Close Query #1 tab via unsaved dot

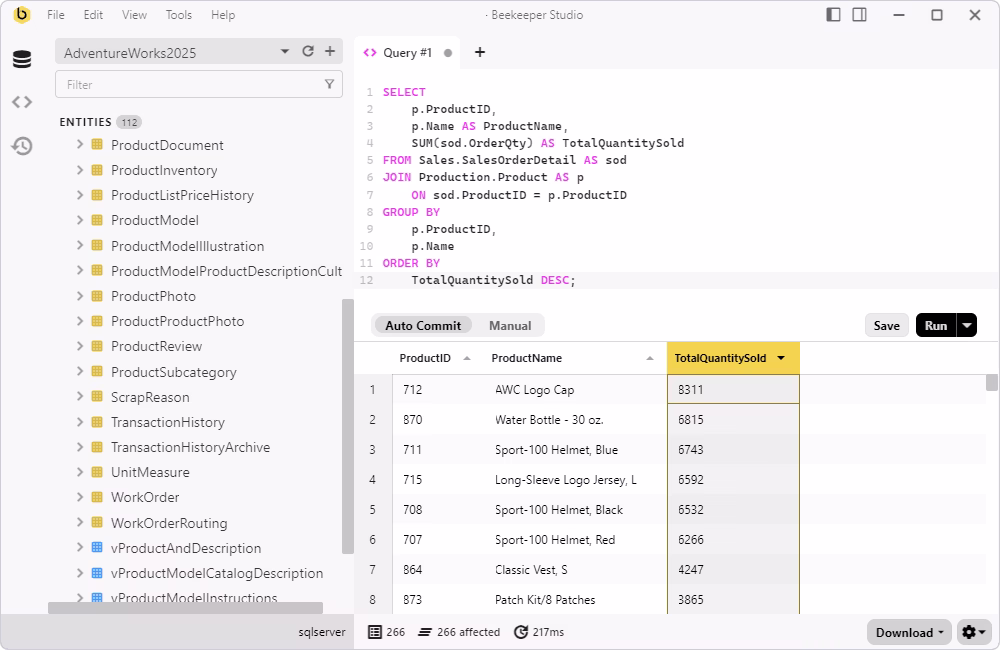(x=448, y=53)
